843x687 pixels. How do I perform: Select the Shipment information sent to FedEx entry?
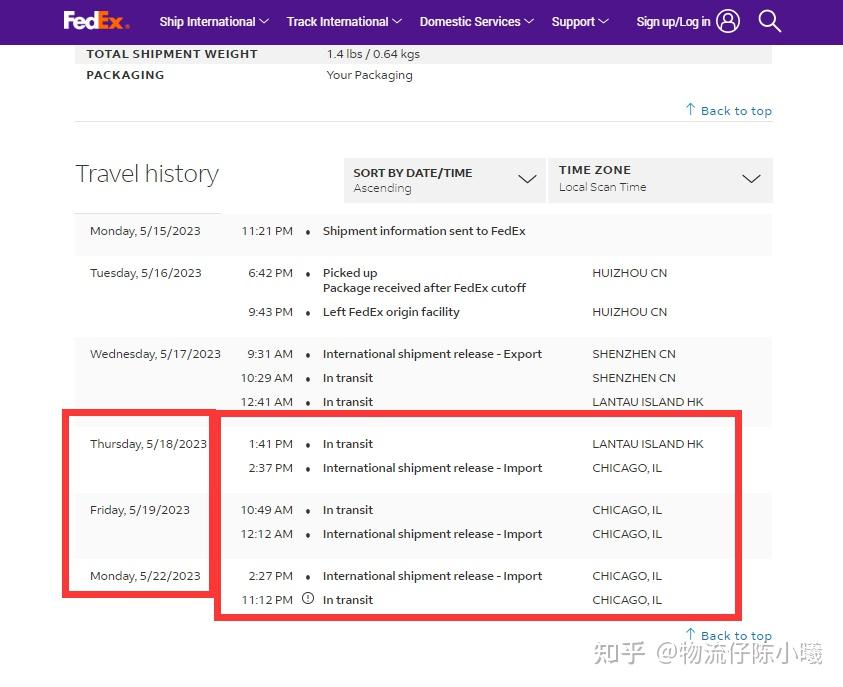coord(424,231)
